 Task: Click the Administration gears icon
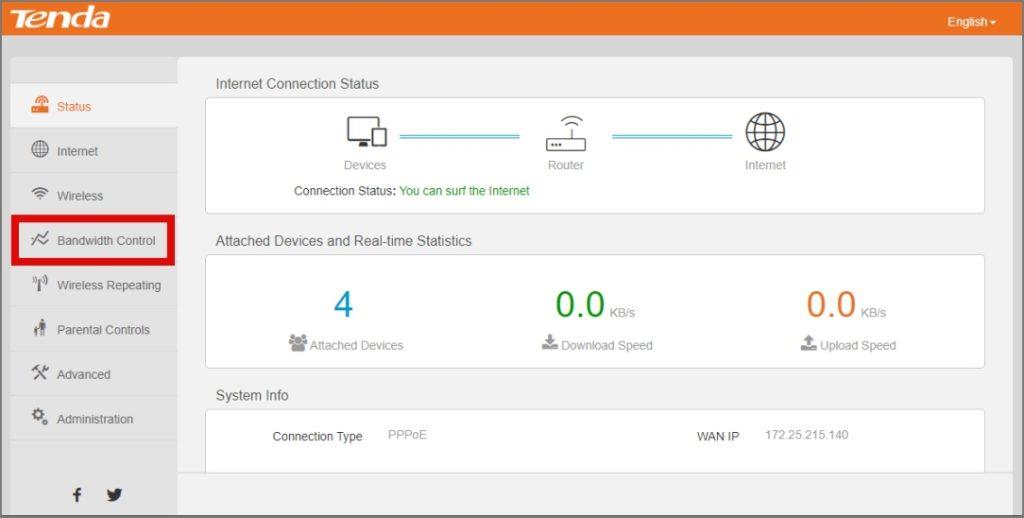coord(40,417)
